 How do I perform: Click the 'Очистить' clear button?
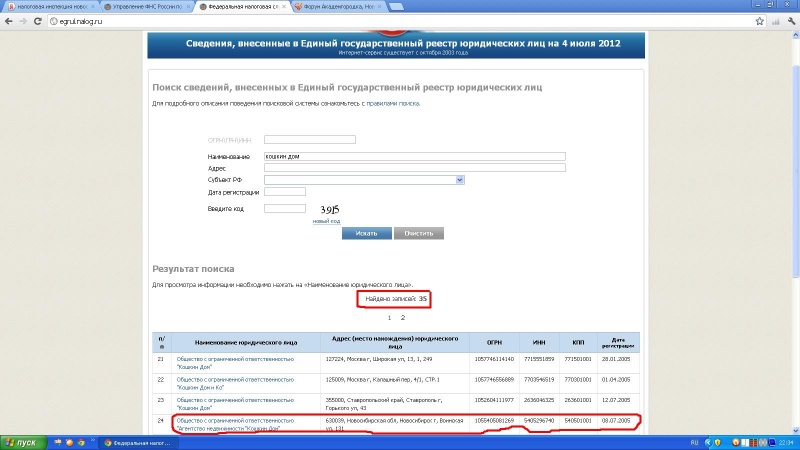pos(419,233)
